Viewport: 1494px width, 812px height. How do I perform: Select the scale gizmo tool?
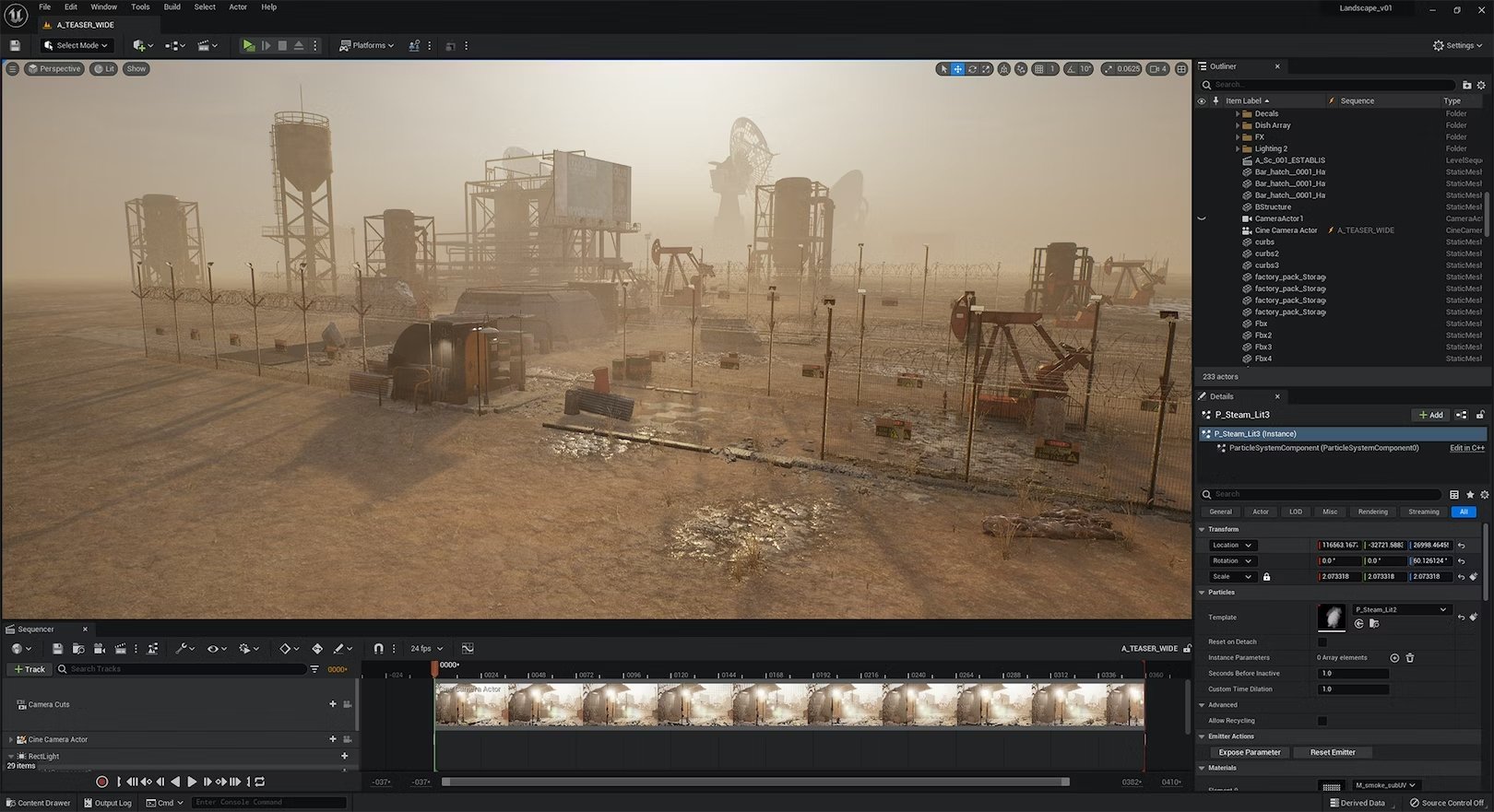click(x=986, y=69)
